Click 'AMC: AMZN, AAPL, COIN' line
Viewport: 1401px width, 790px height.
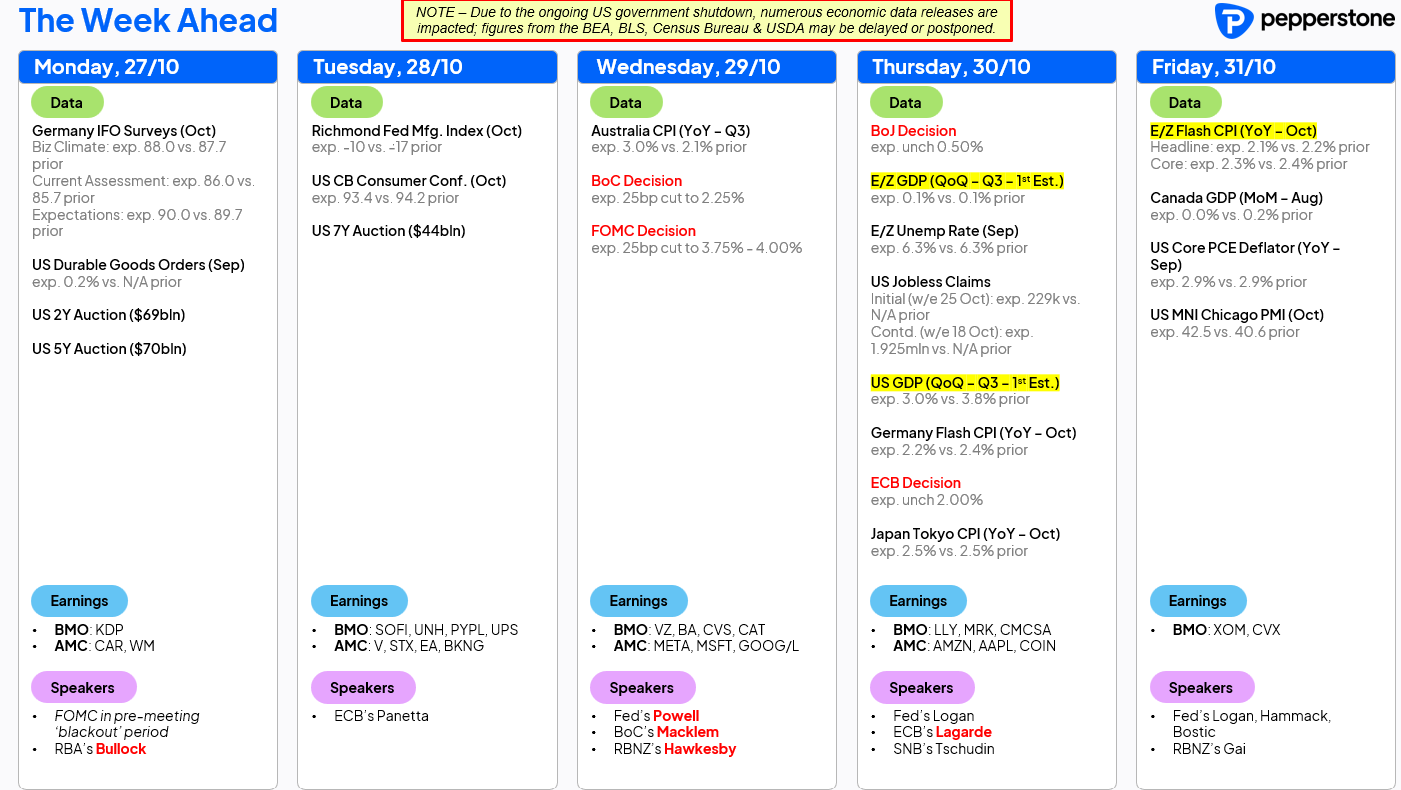pos(974,646)
